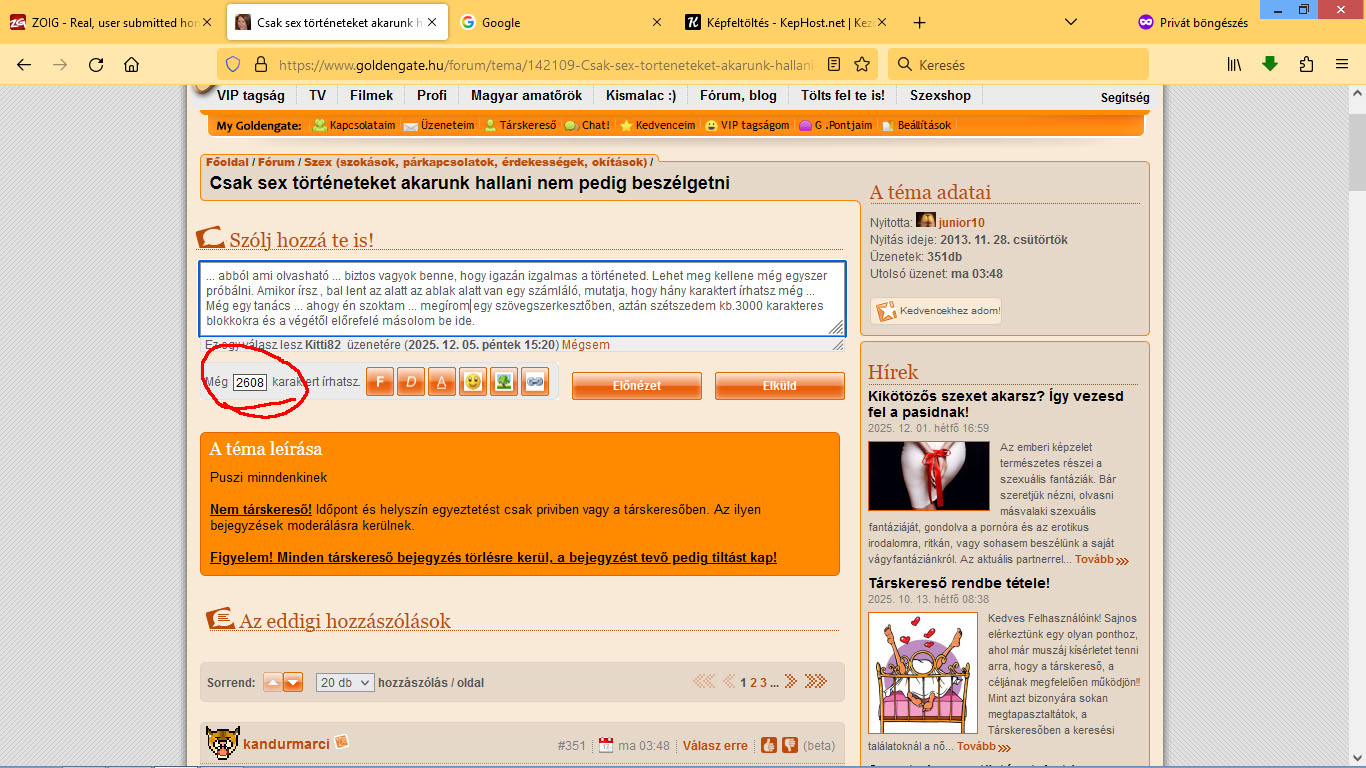Insert an image using the picture icon

point(504,383)
